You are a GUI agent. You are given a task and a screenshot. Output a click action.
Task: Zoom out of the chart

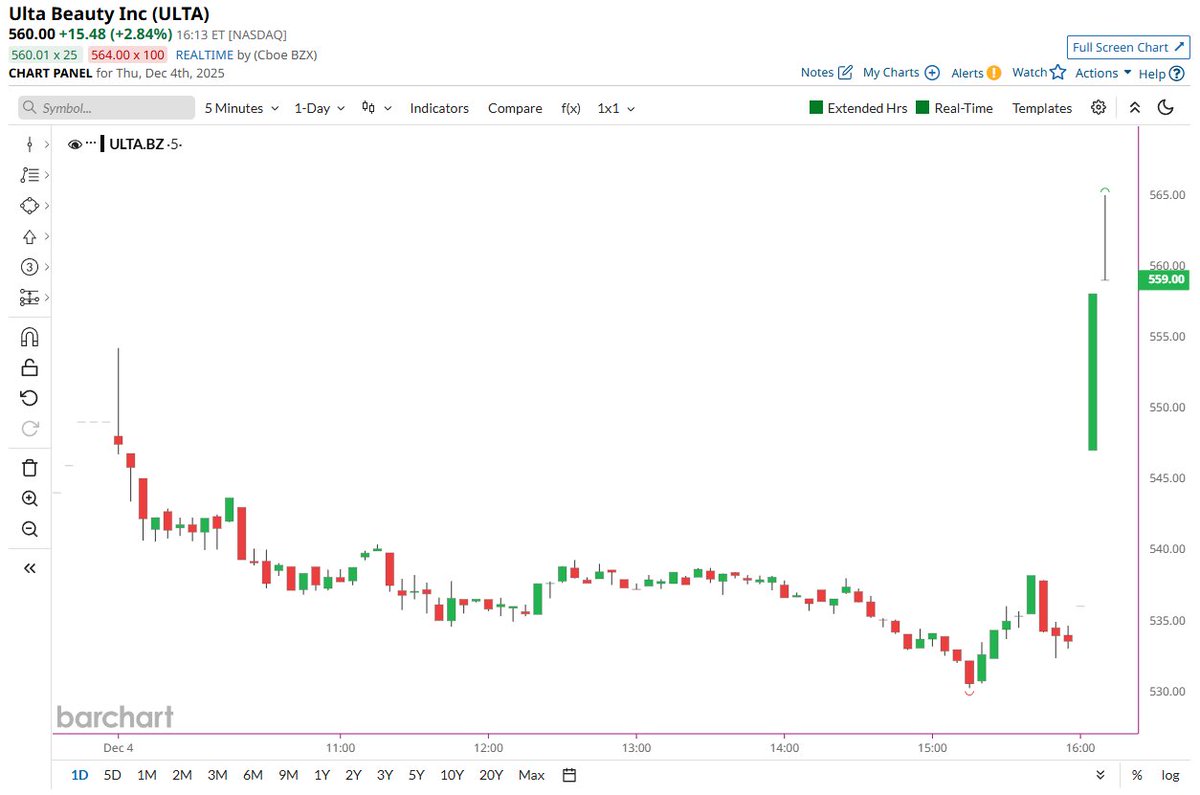pos(29,529)
